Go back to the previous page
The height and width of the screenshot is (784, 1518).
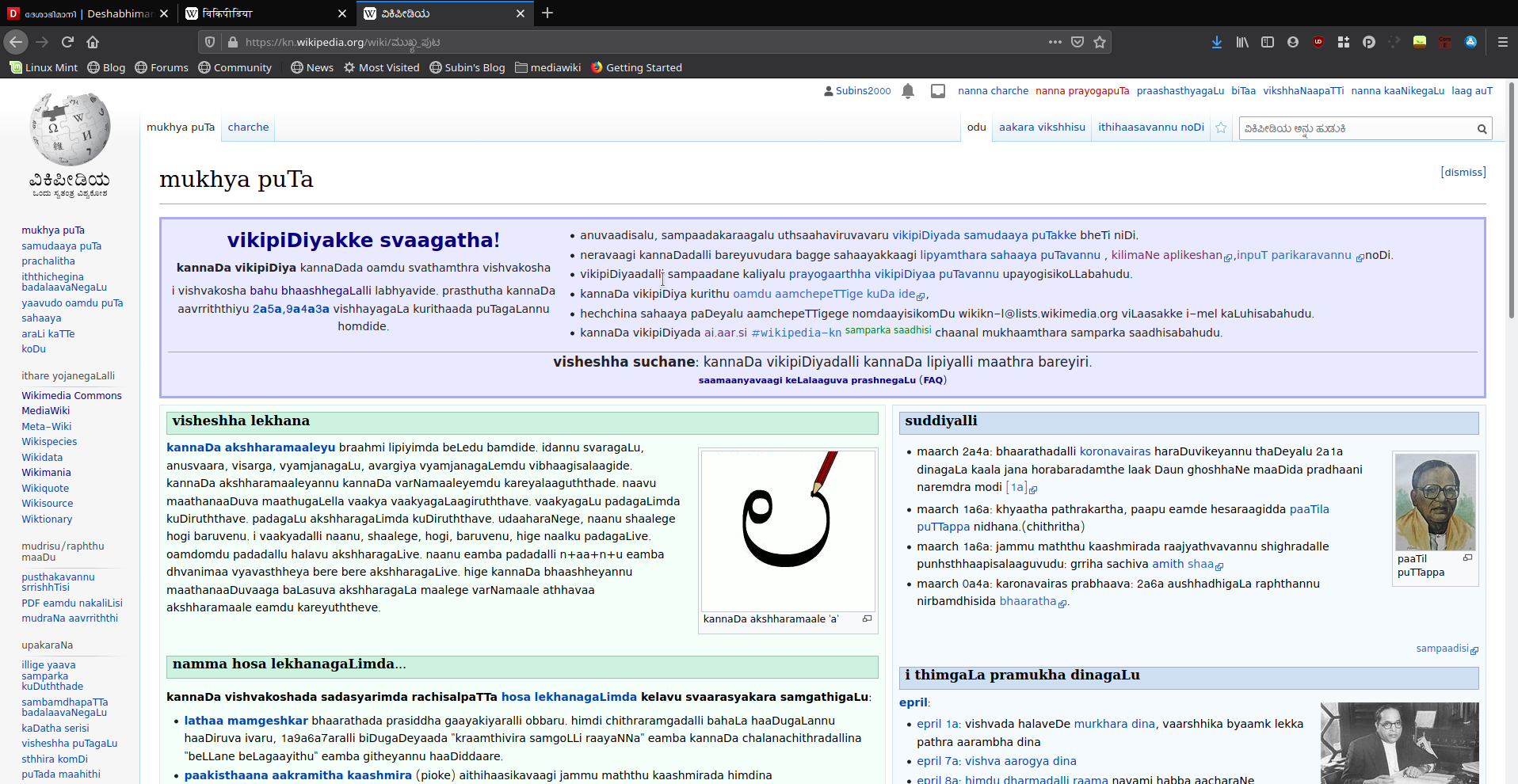coord(16,42)
